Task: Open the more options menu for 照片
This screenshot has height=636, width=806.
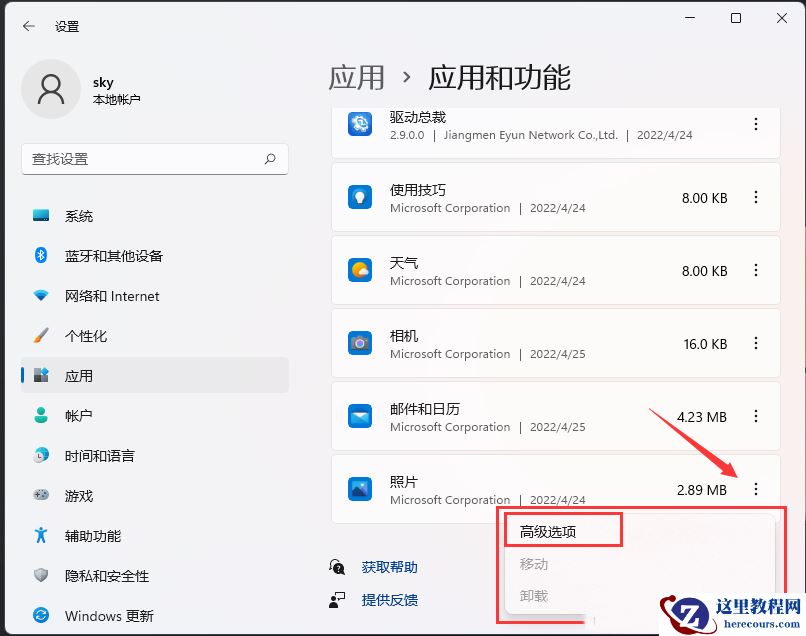Action: (757, 489)
